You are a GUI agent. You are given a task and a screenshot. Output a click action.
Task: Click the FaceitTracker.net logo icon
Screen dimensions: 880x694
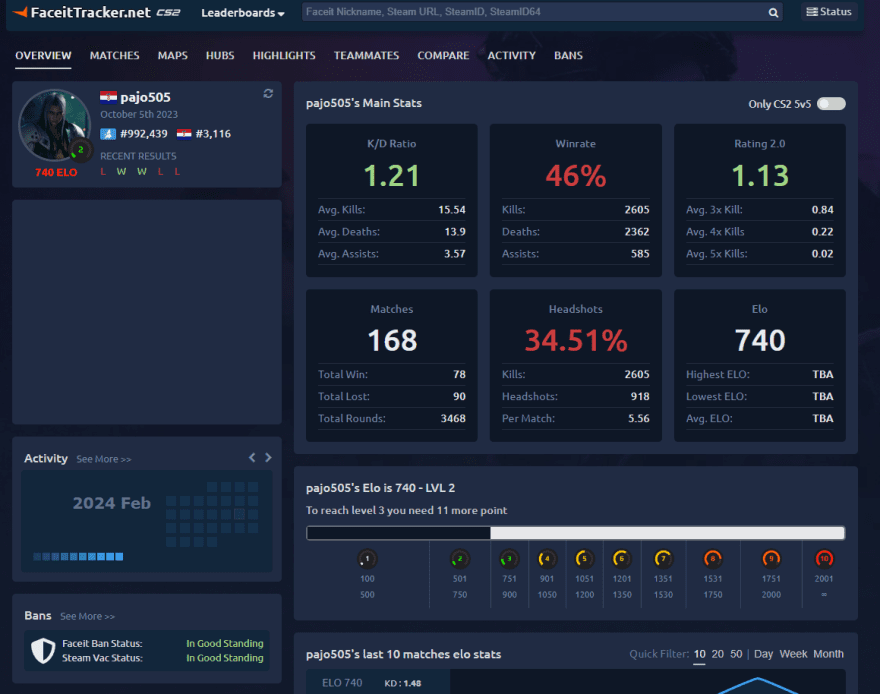(x=21, y=13)
